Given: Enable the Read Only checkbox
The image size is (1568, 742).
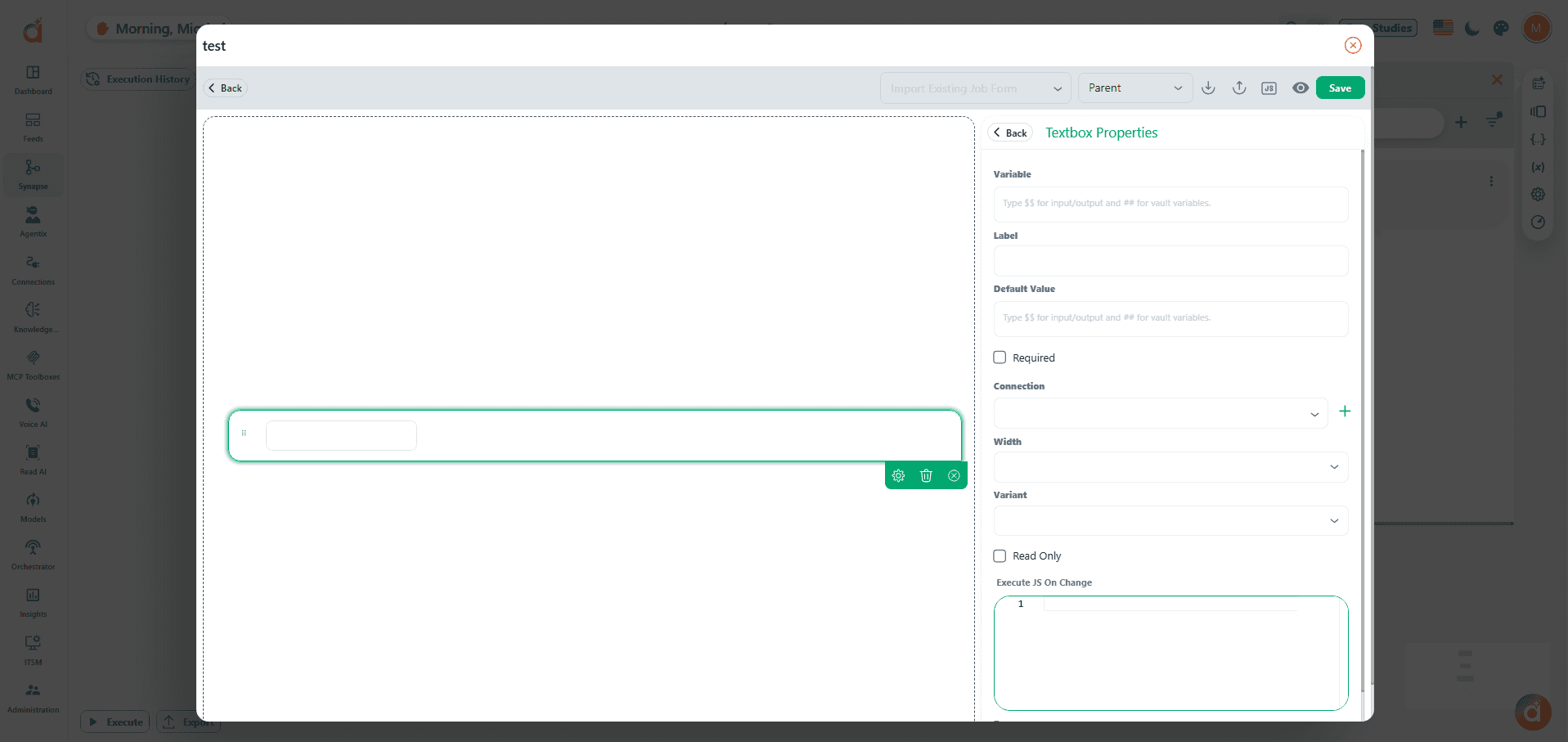Looking at the screenshot, I should tap(1000, 555).
